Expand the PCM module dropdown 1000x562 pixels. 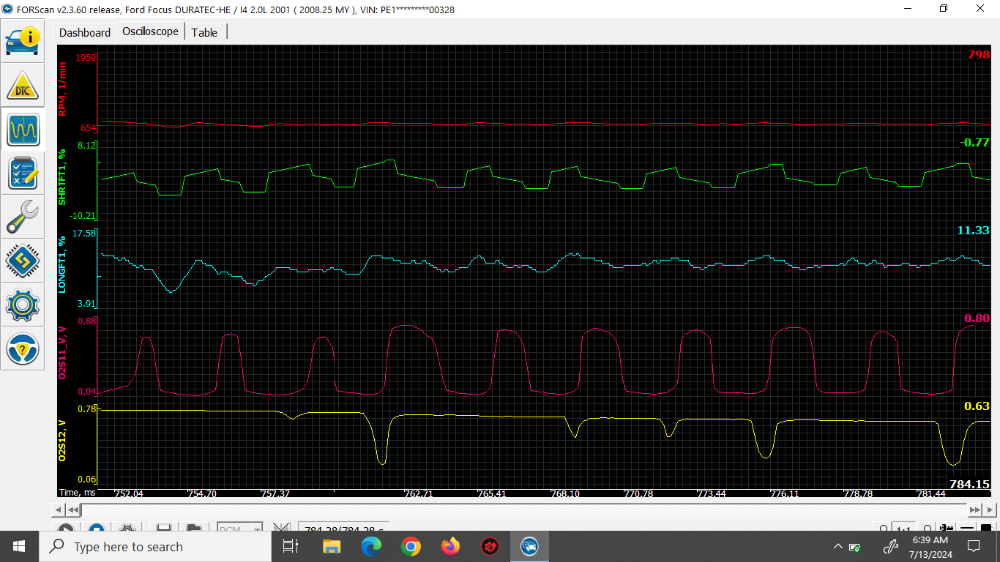pyautogui.click(x=256, y=530)
